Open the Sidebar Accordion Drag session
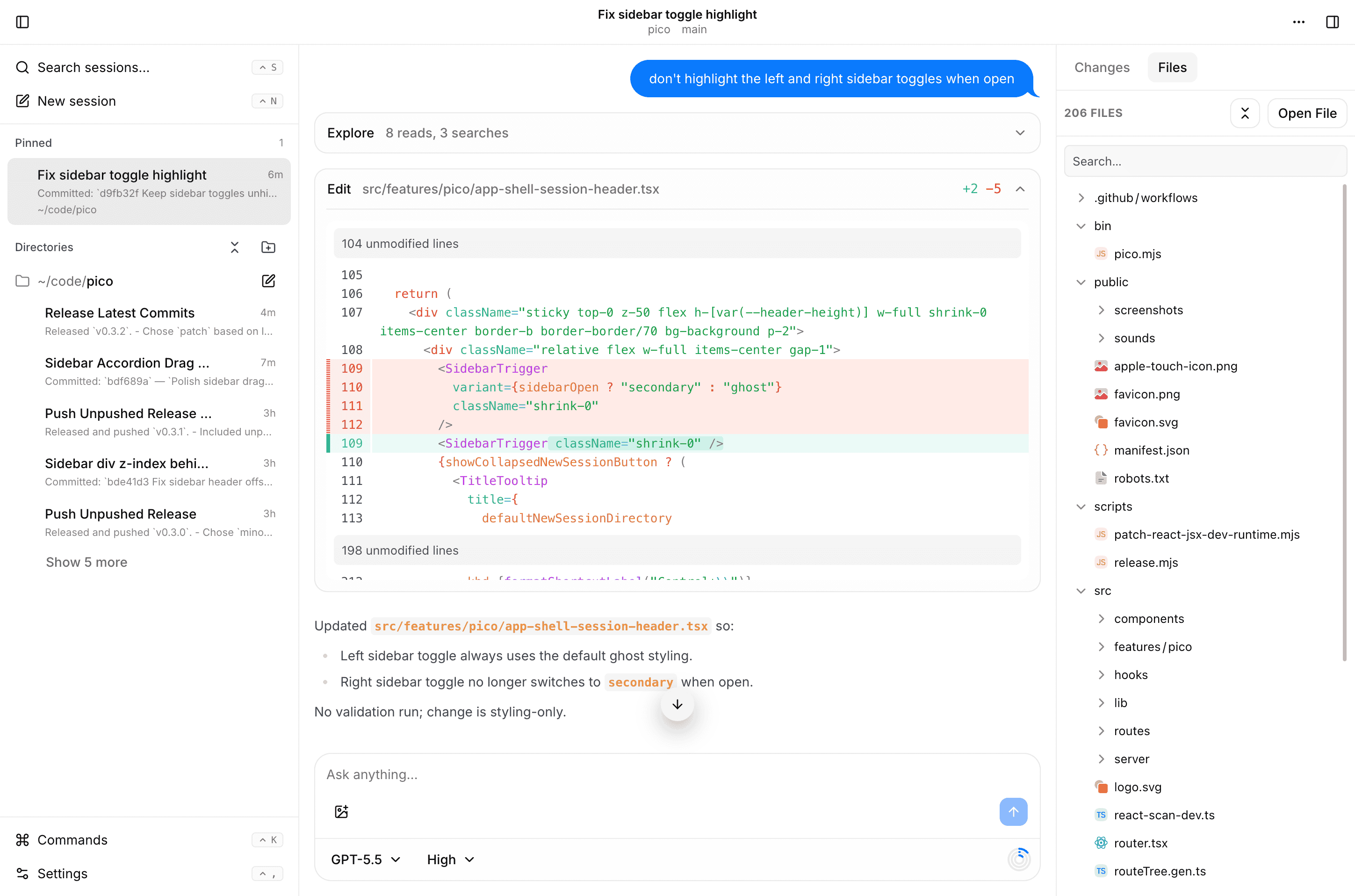This screenshot has height=896, width=1355. (160, 371)
